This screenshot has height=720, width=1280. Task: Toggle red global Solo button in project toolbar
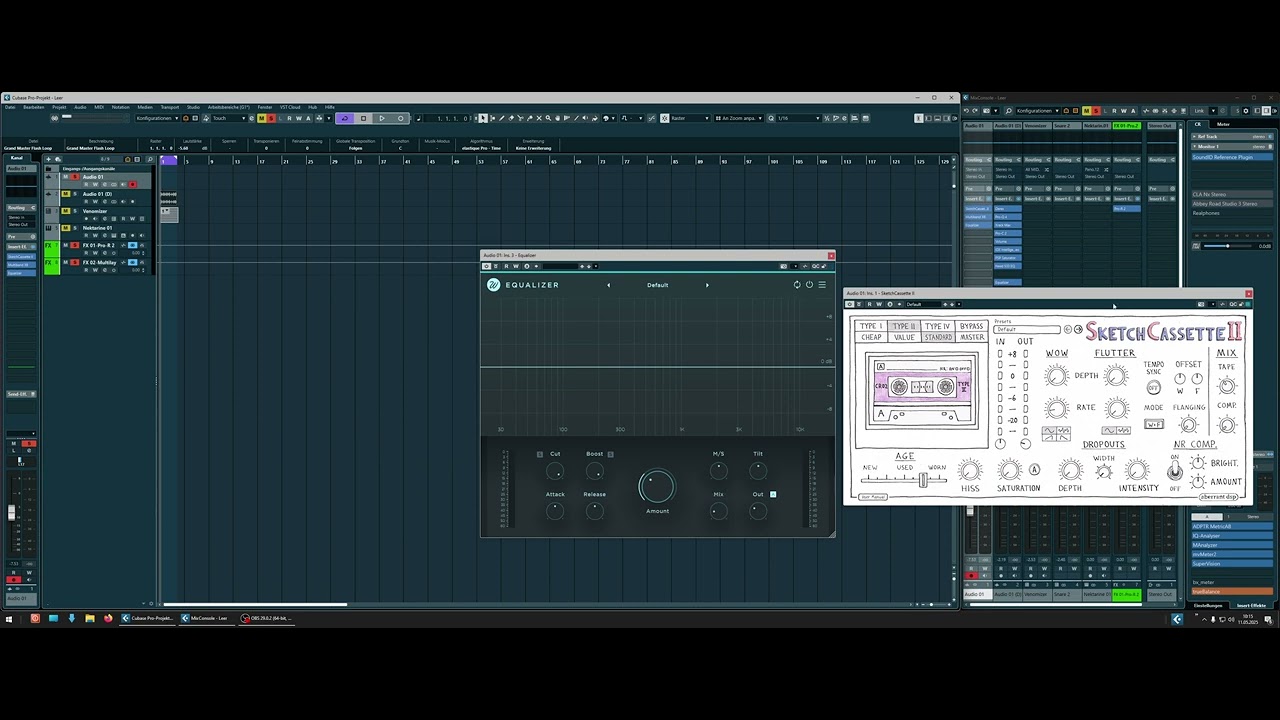(x=271, y=118)
